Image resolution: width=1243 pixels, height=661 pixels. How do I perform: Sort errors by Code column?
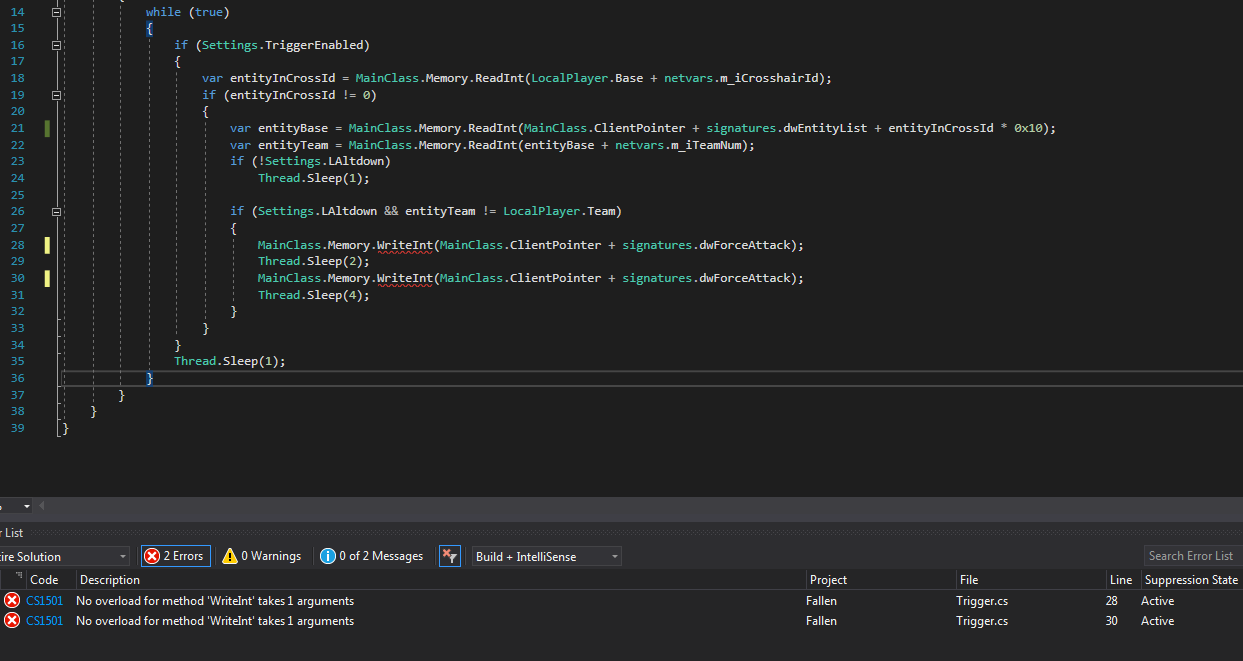tap(44, 580)
